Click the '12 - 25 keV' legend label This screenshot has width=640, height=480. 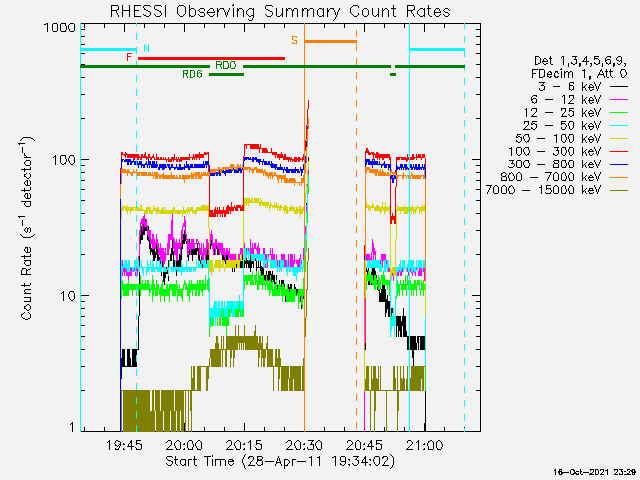(x=562, y=113)
